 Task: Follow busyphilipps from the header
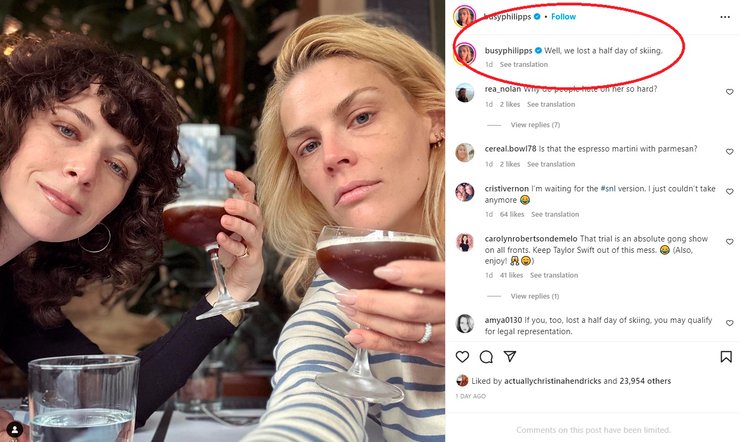(x=563, y=17)
